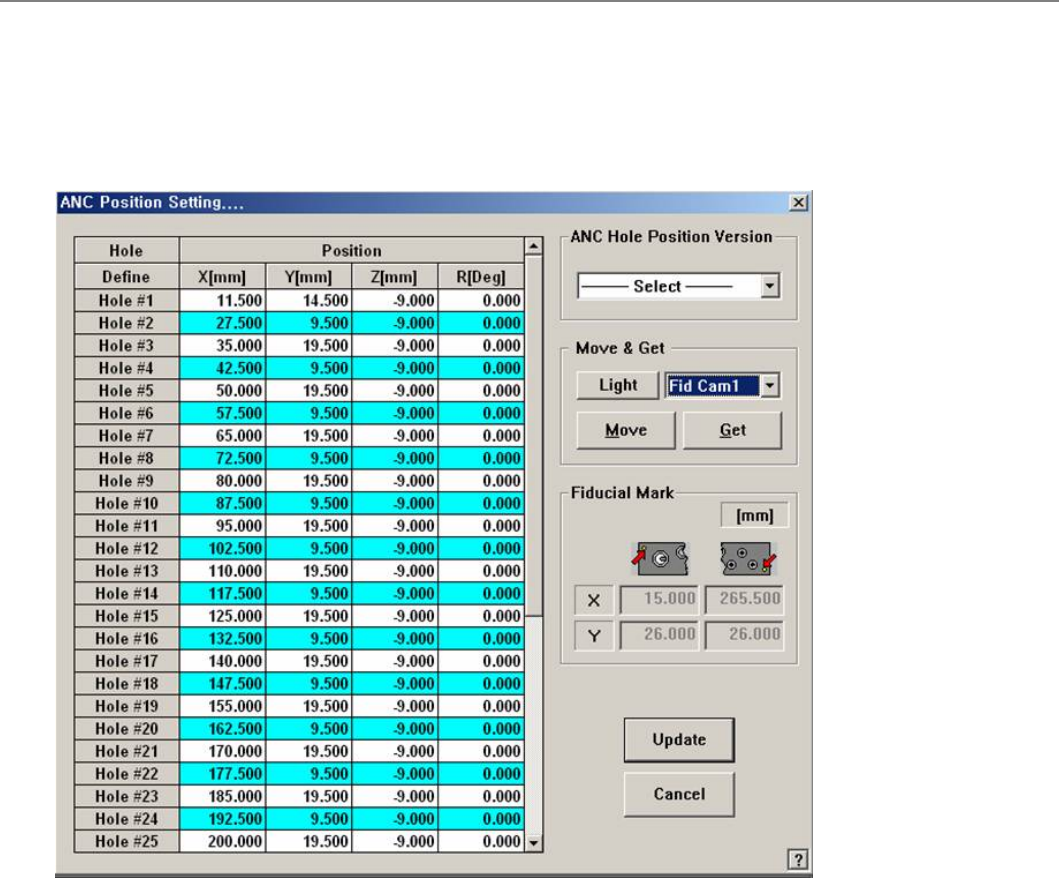Click X cell 50.000 of Hole #5
Screen dimensions: 1059x878
pyautogui.click(x=222, y=390)
